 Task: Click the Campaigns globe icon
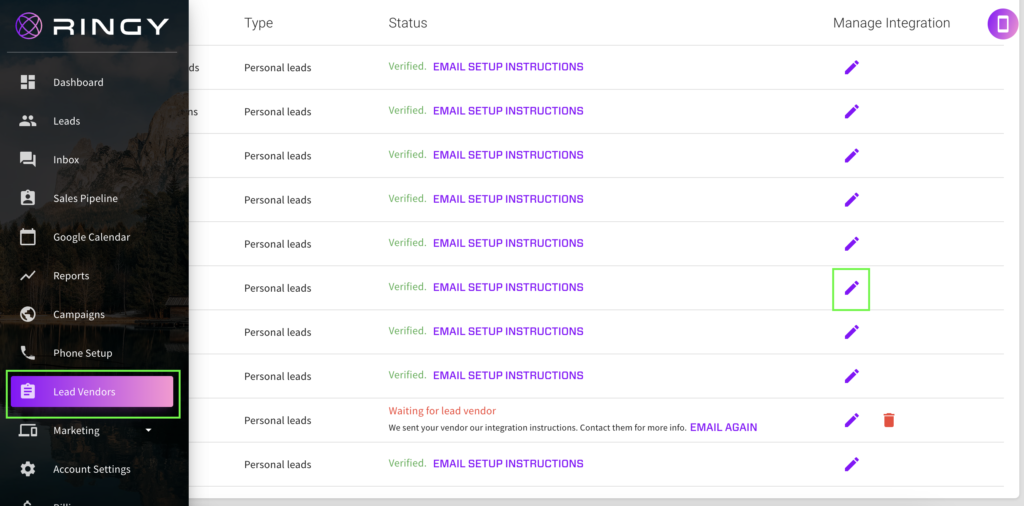[28, 314]
